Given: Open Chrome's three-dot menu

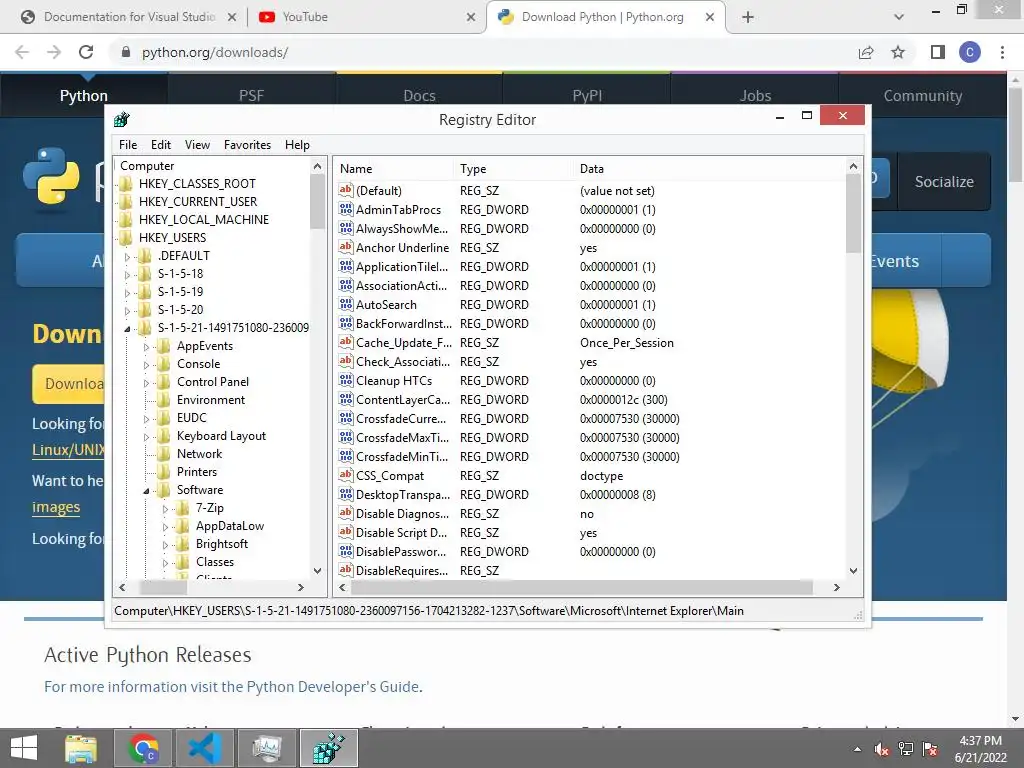Looking at the screenshot, I should (1002, 52).
